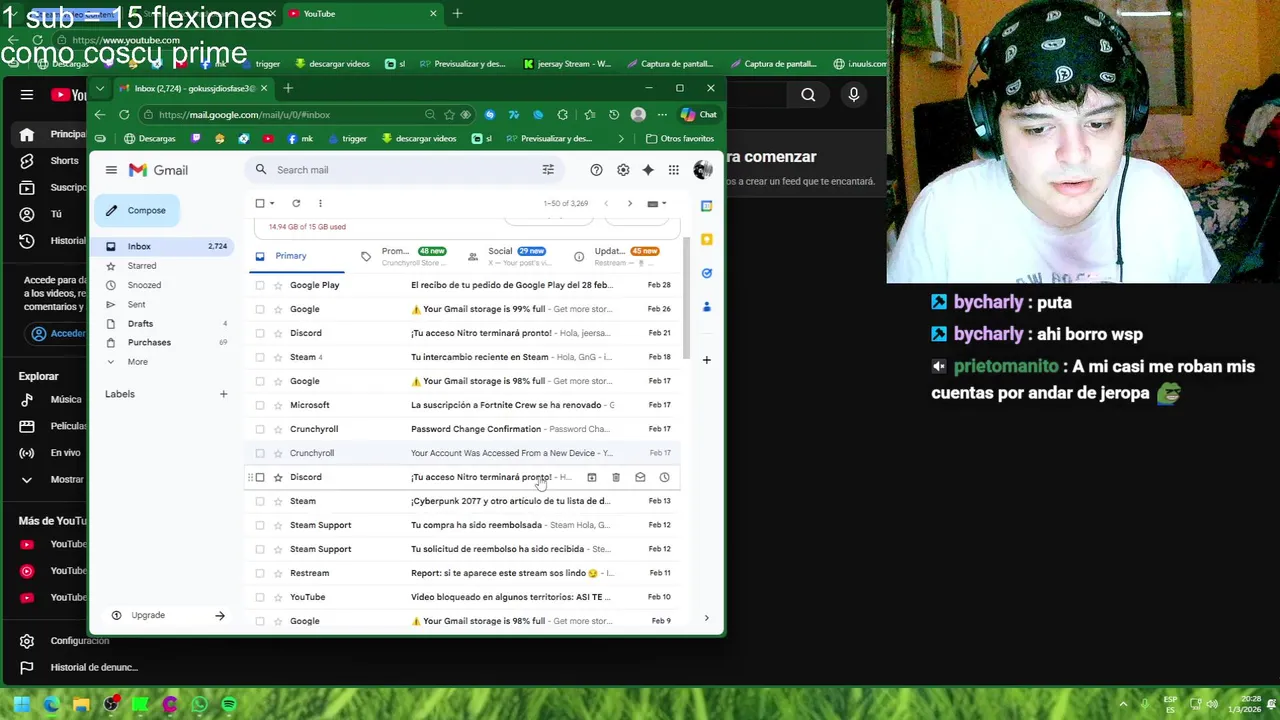Open Edge Copilot Chat button
The height and width of the screenshot is (720, 1280).
(x=699, y=115)
